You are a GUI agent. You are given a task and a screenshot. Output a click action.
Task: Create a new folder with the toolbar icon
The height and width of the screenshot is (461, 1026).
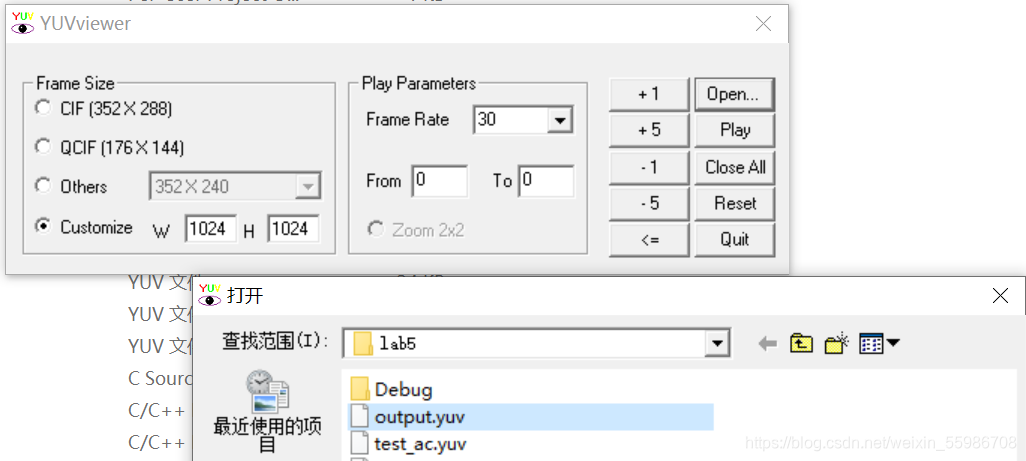[836, 343]
